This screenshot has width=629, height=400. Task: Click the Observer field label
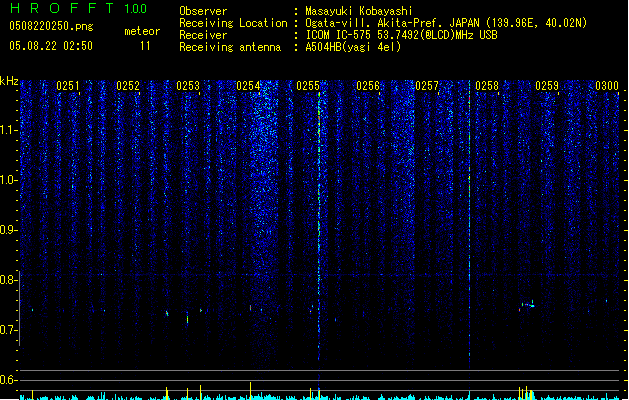[x=203, y=11]
